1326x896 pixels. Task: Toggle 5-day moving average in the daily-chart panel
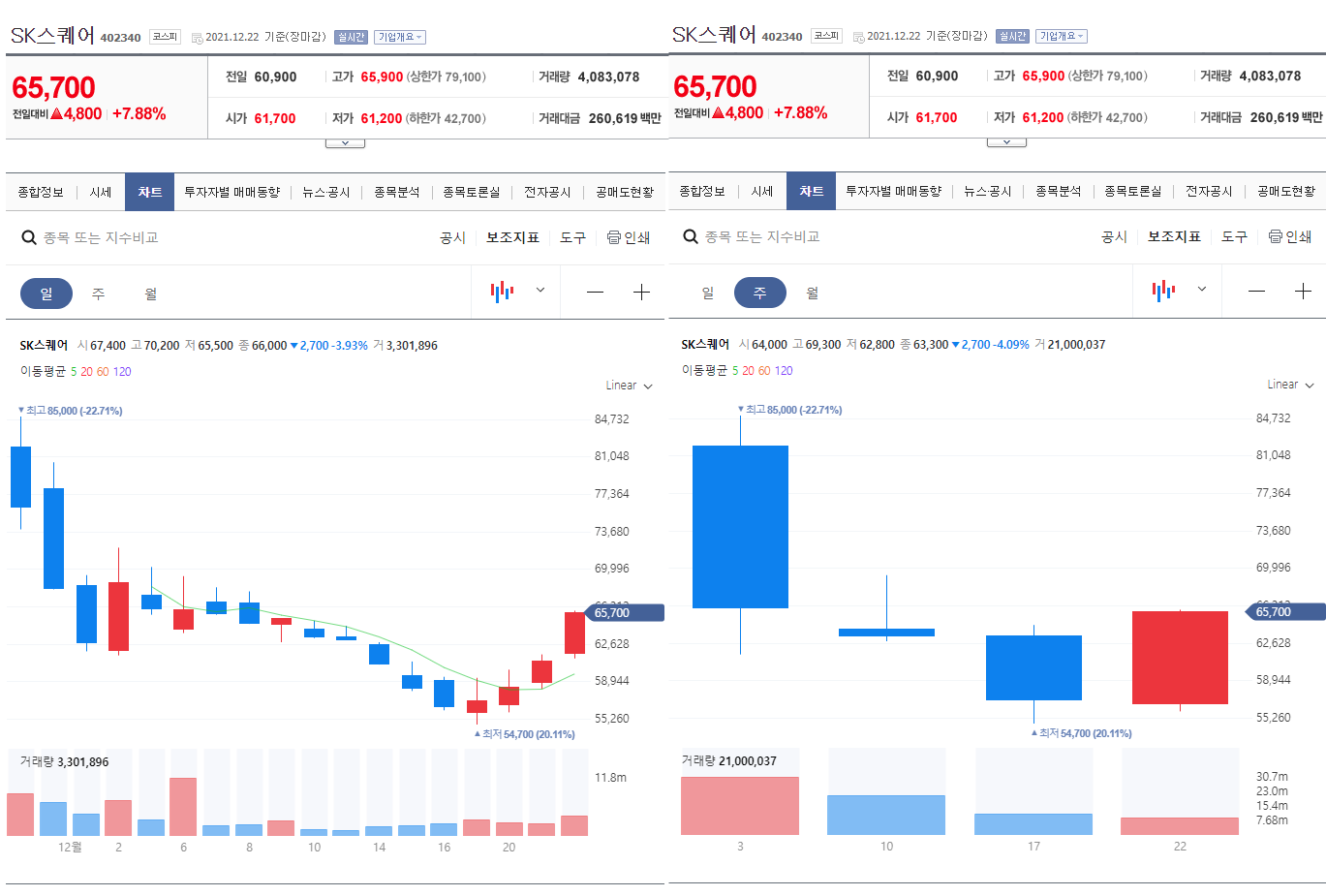click(74, 371)
